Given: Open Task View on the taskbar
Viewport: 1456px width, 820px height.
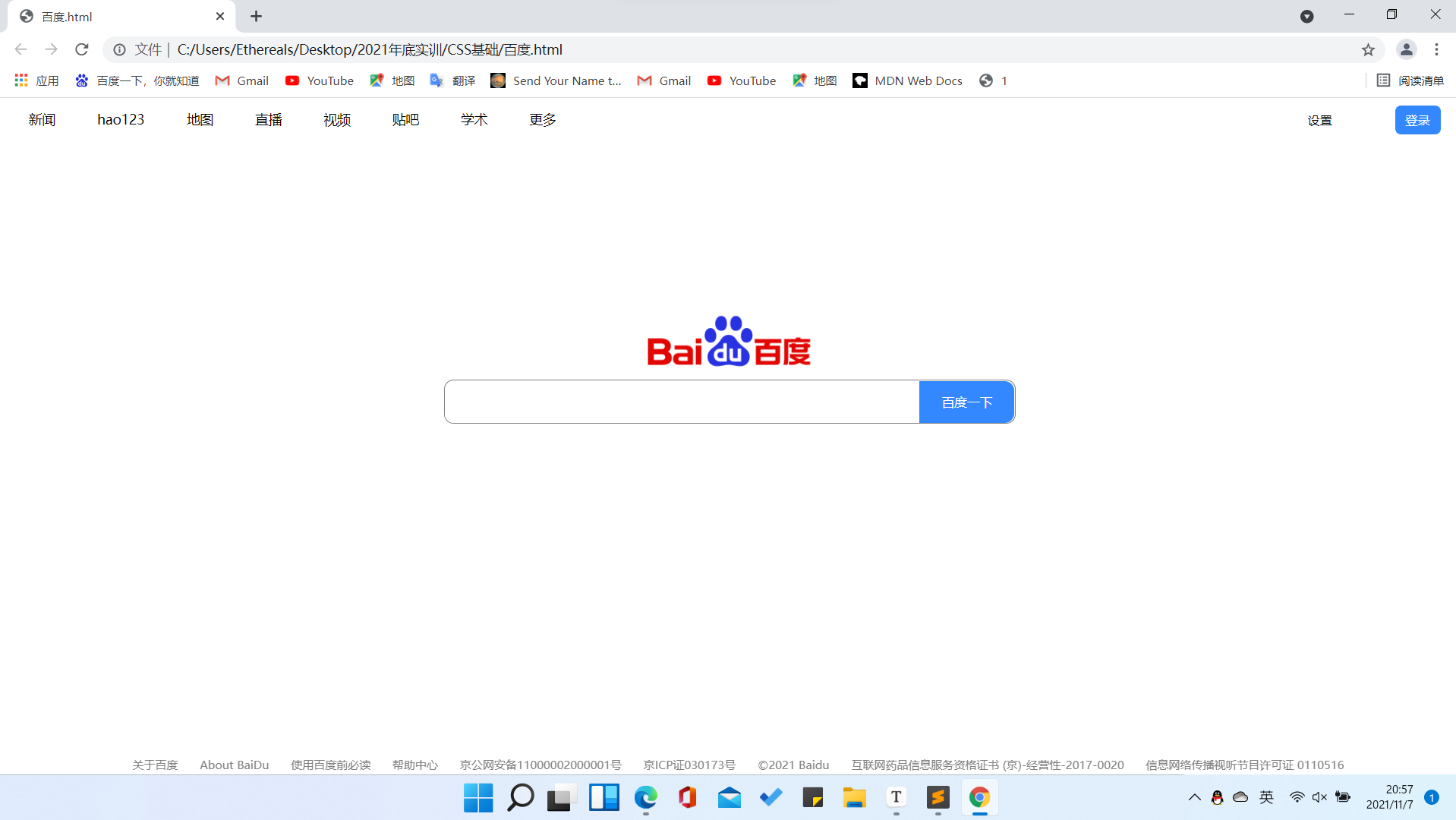Looking at the screenshot, I should [562, 797].
